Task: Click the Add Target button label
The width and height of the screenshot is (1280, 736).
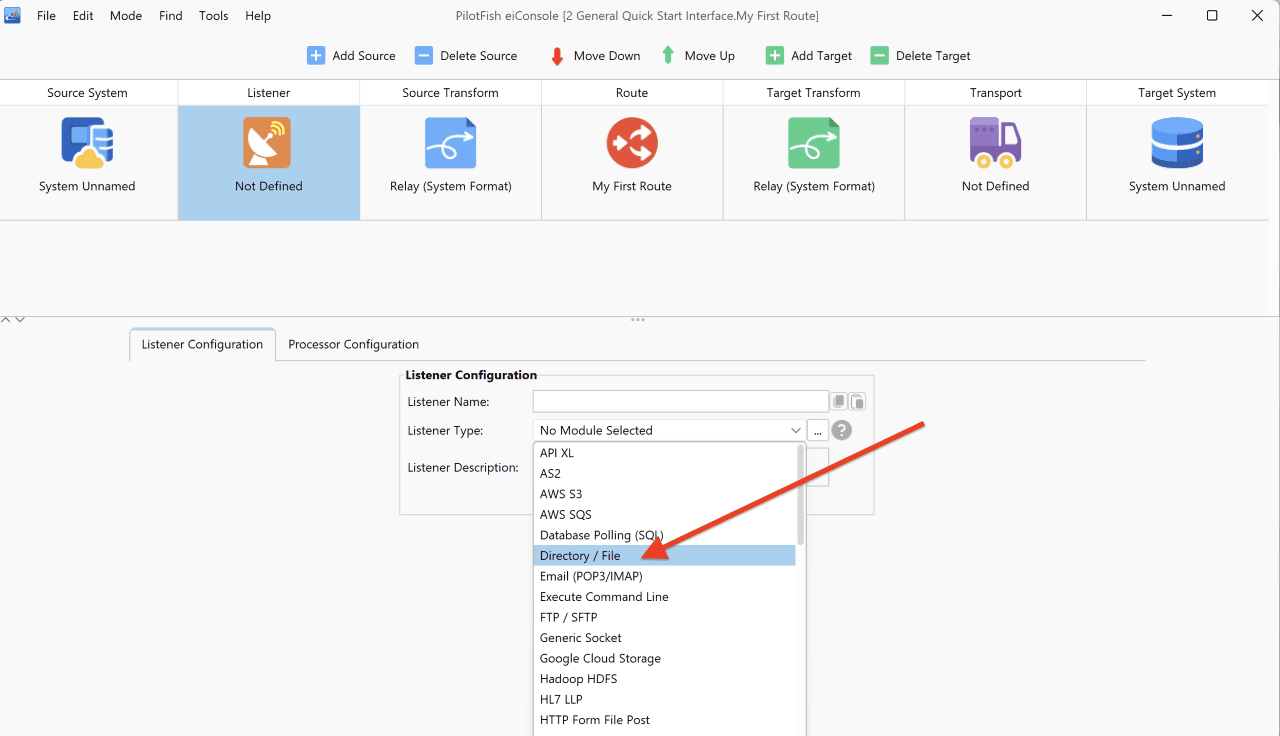Action: tap(822, 56)
